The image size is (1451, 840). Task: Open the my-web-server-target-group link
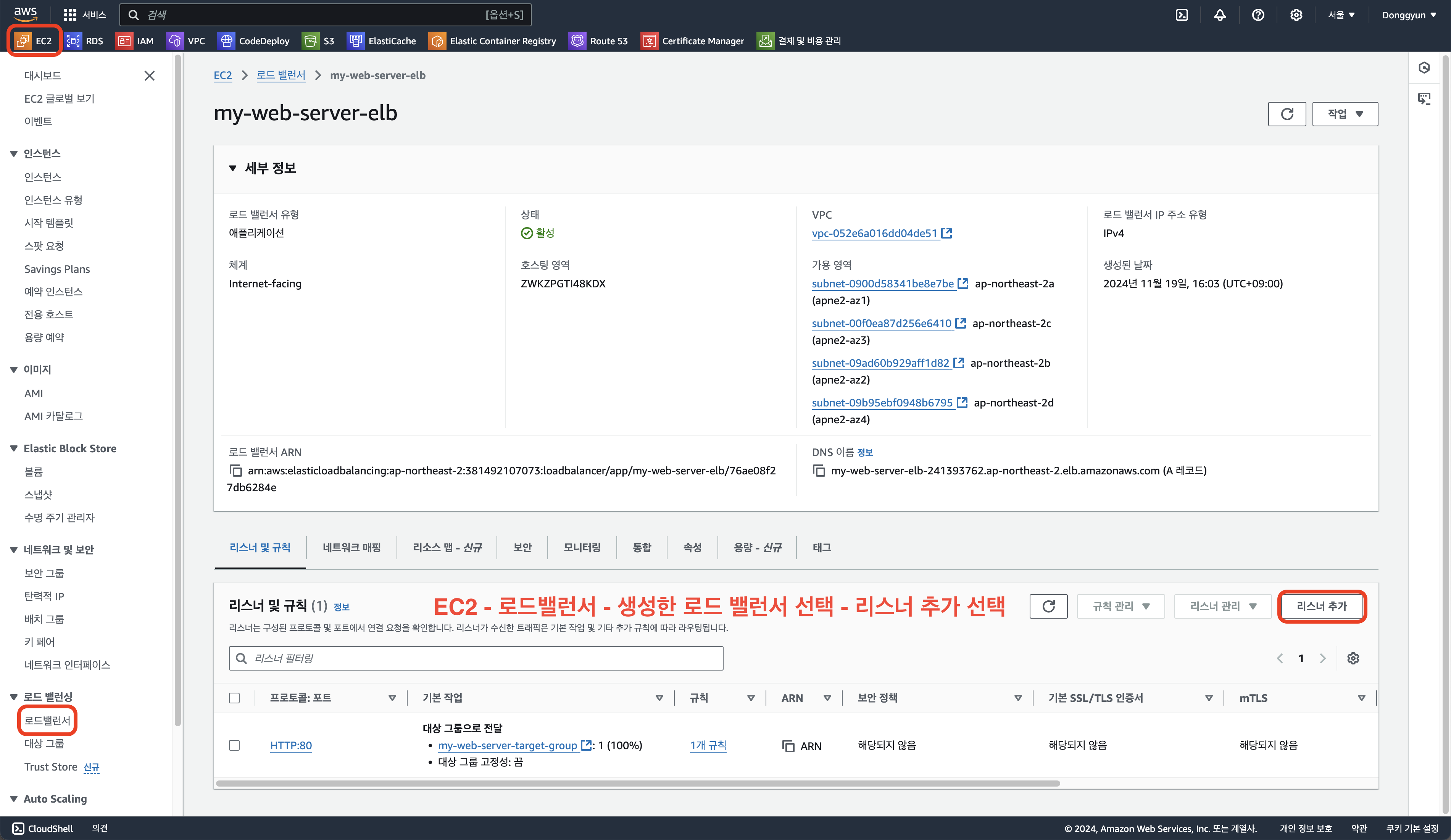click(507, 745)
